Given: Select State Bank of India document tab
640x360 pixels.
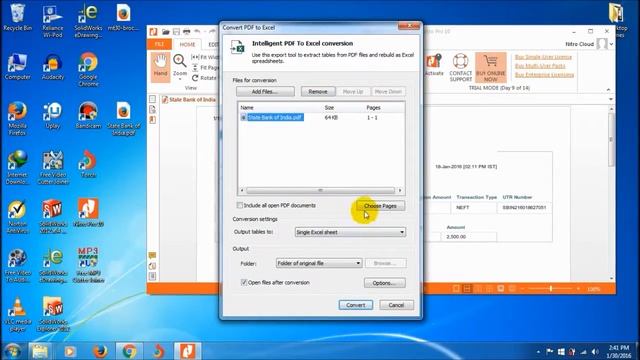Looking at the screenshot, I should click(x=189, y=100).
